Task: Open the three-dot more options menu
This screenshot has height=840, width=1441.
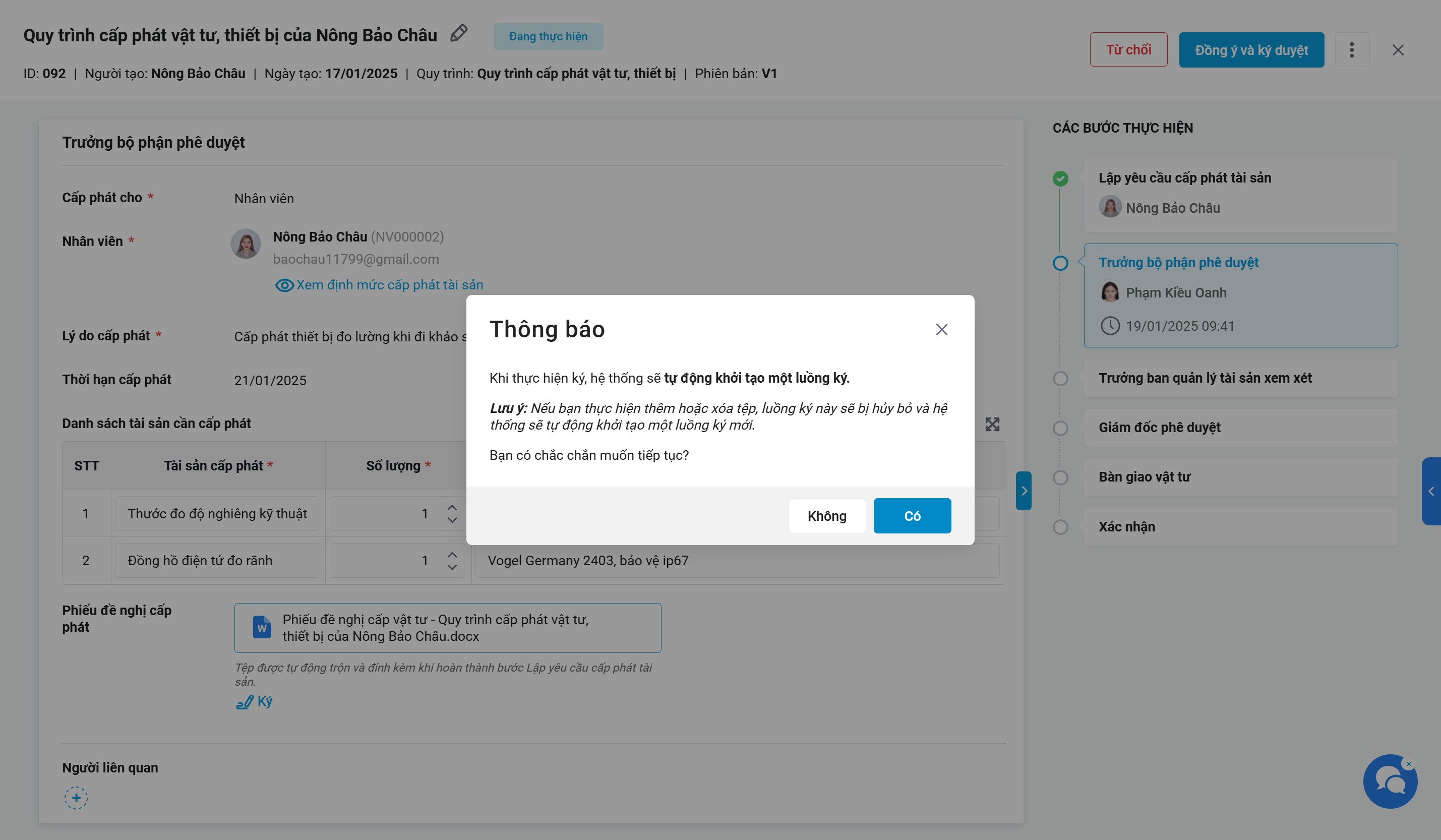Action: coord(1352,50)
